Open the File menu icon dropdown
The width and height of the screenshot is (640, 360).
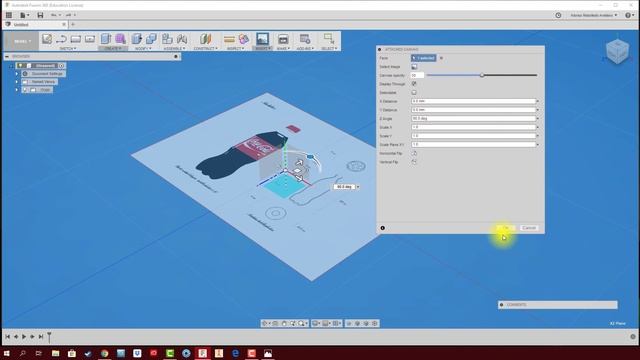point(24,15)
